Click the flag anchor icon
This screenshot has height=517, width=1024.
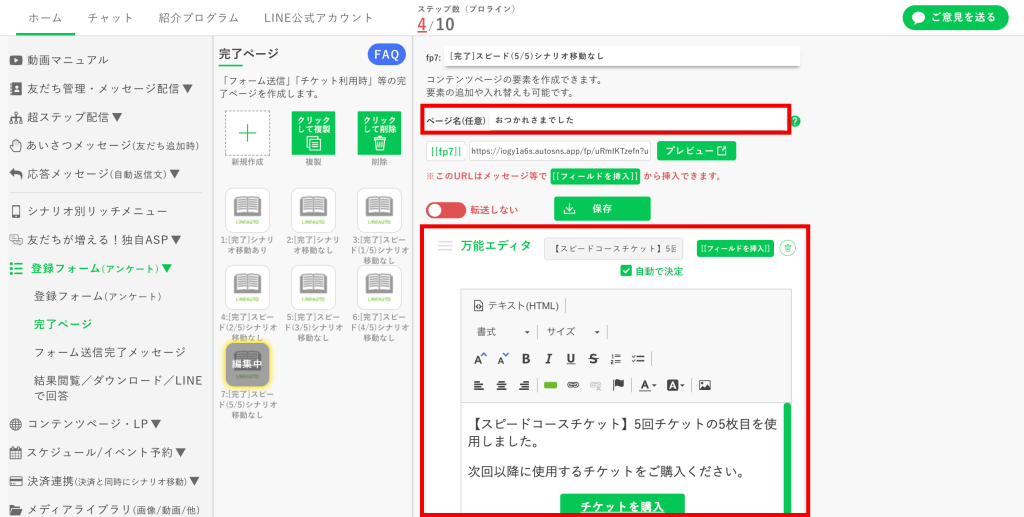pyautogui.click(x=618, y=385)
